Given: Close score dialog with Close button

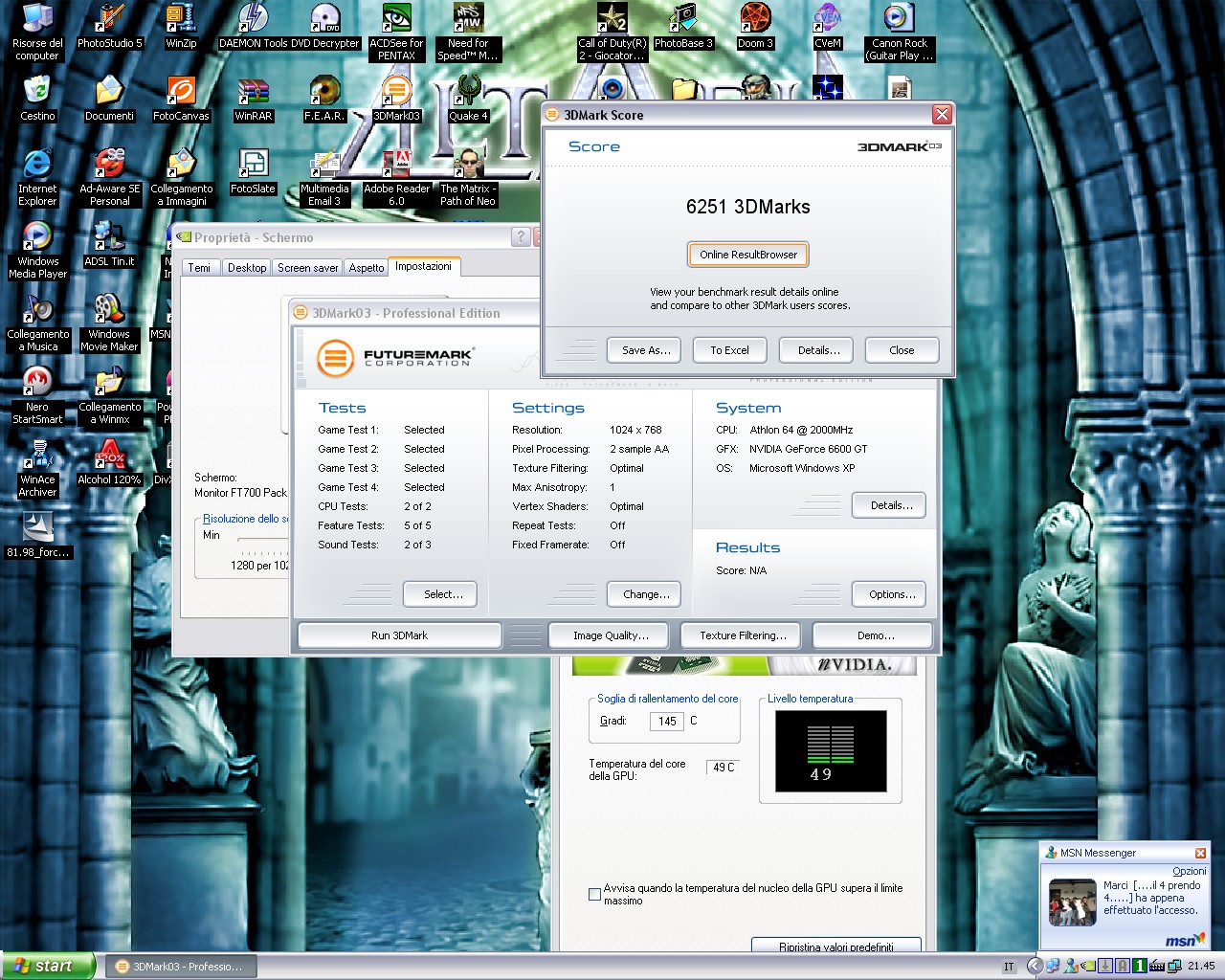Looking at the screenshot, I should [x=902, y=350].
